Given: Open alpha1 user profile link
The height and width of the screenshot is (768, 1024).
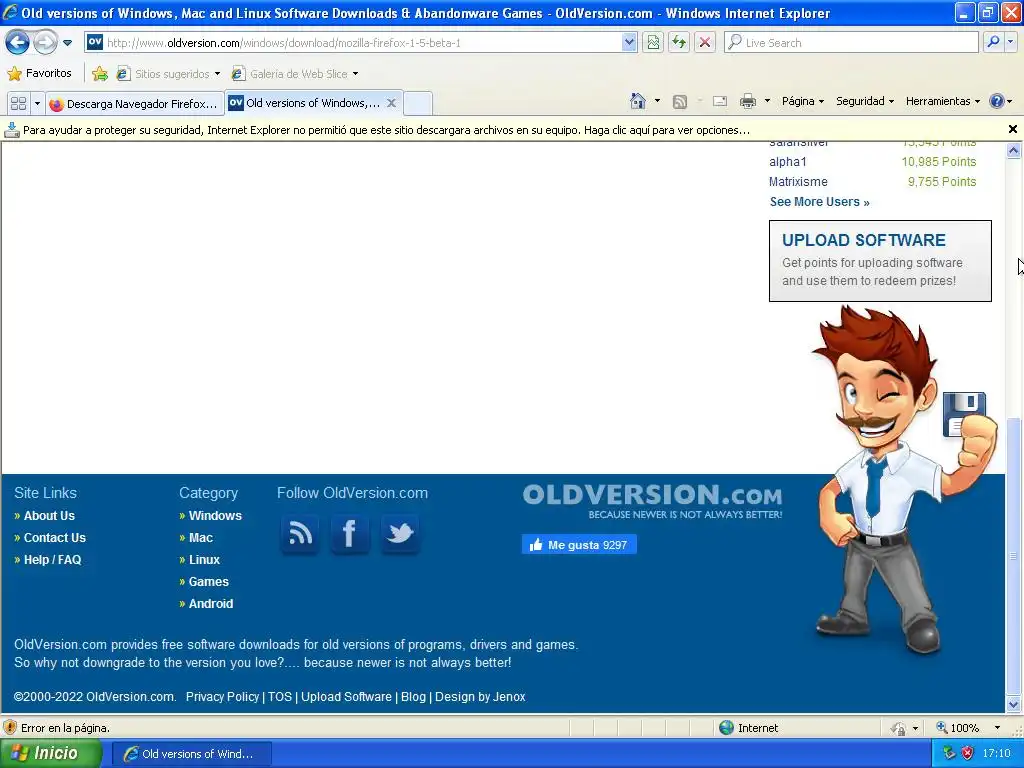Looking at the screenshot, I should (788, 162).
